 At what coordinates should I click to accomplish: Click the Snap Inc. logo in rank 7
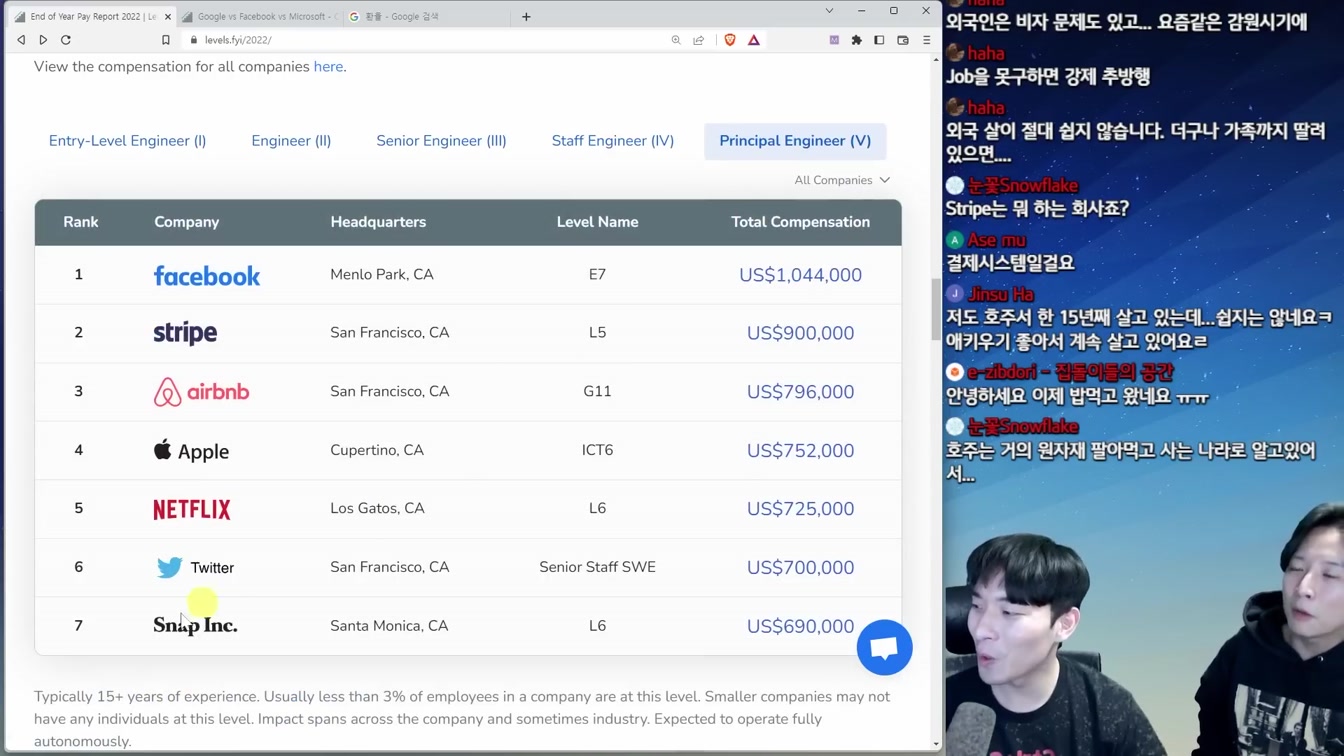pyautogui.click(x=195, y=626)
